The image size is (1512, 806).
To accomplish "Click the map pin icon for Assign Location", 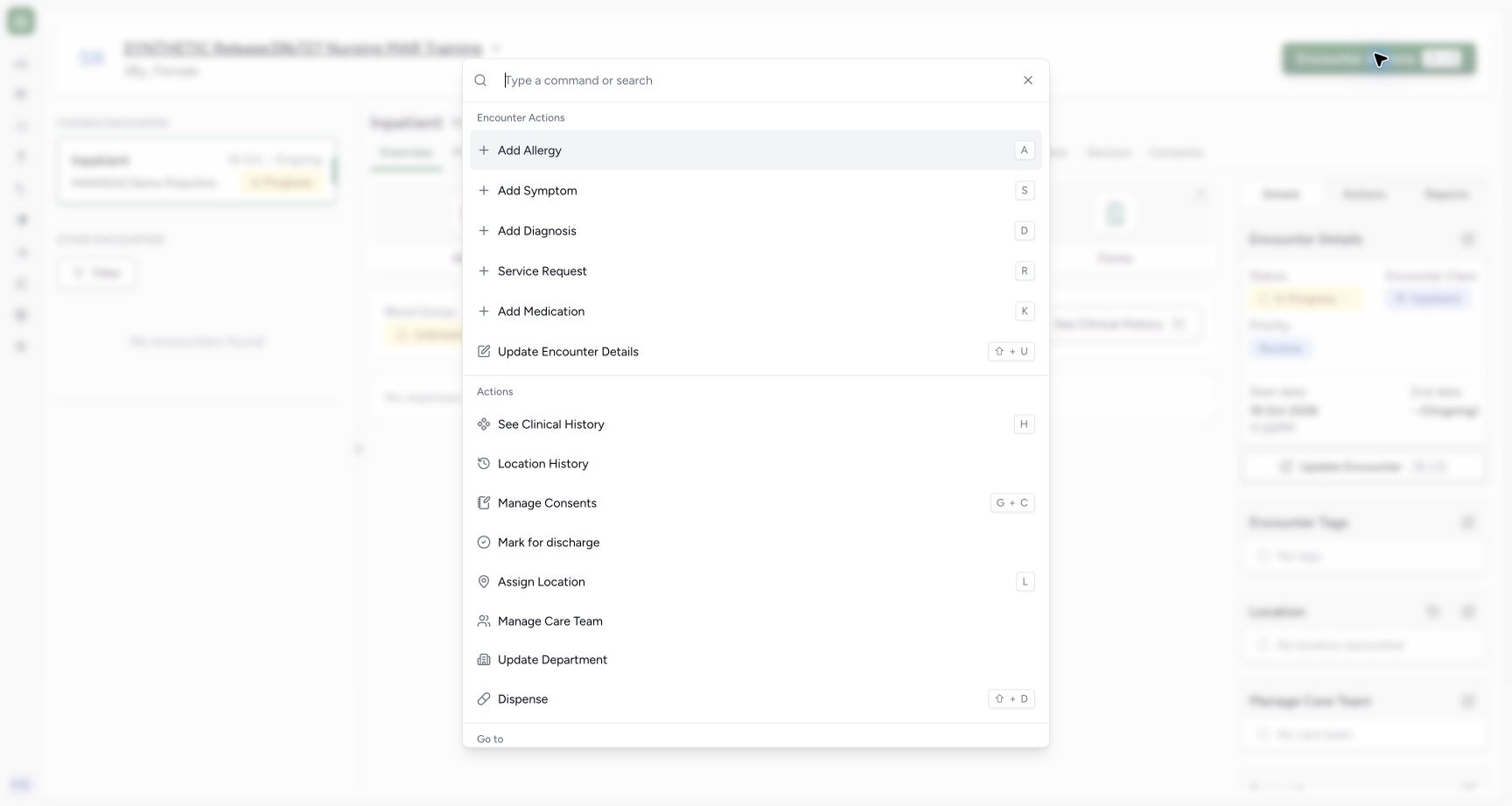I will pyautogui.click(x=484, y=582).
